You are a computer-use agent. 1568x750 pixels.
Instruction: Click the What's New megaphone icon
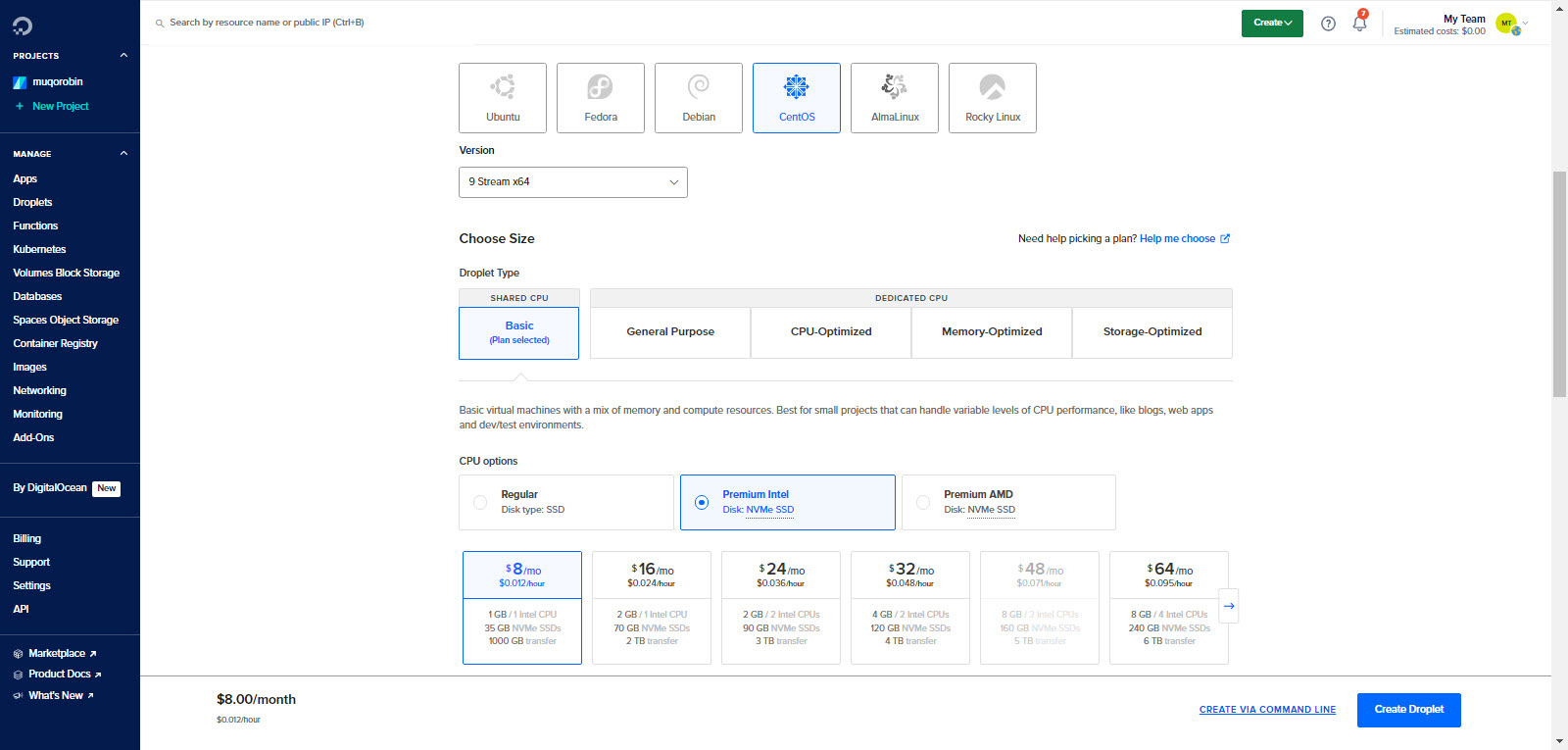(x=19, y=696)
